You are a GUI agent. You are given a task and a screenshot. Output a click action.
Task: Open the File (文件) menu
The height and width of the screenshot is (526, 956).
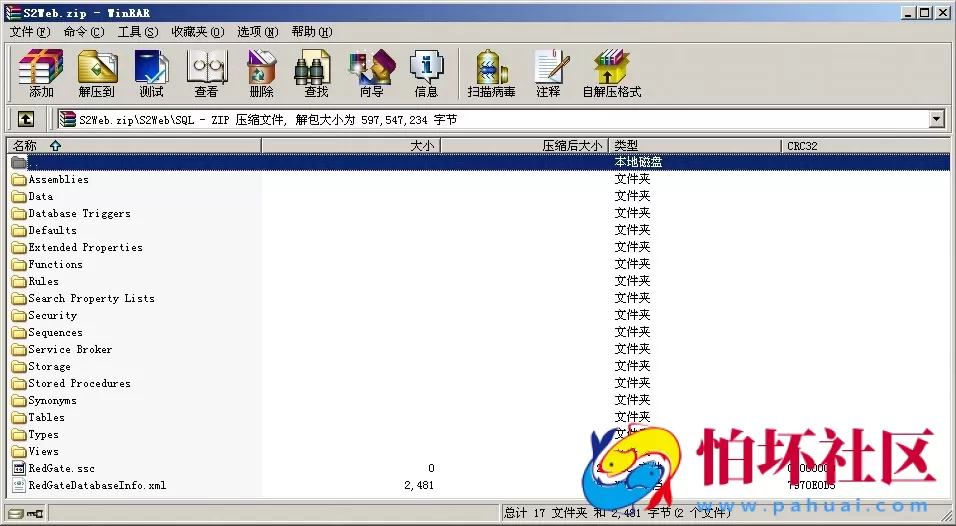click(x=30, y=32)
